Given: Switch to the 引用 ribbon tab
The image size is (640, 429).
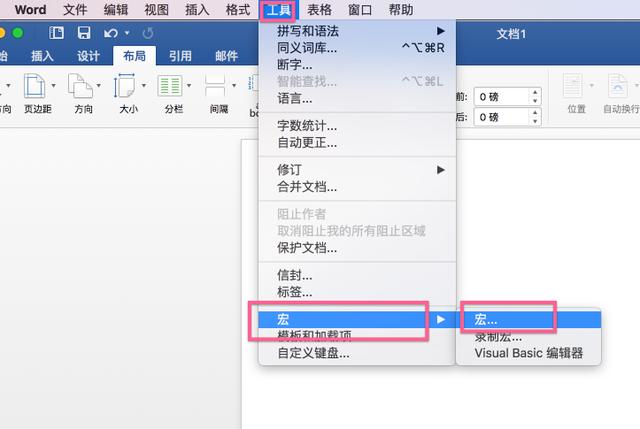Looking at the screenshot, I should click(x=180, y=56).
